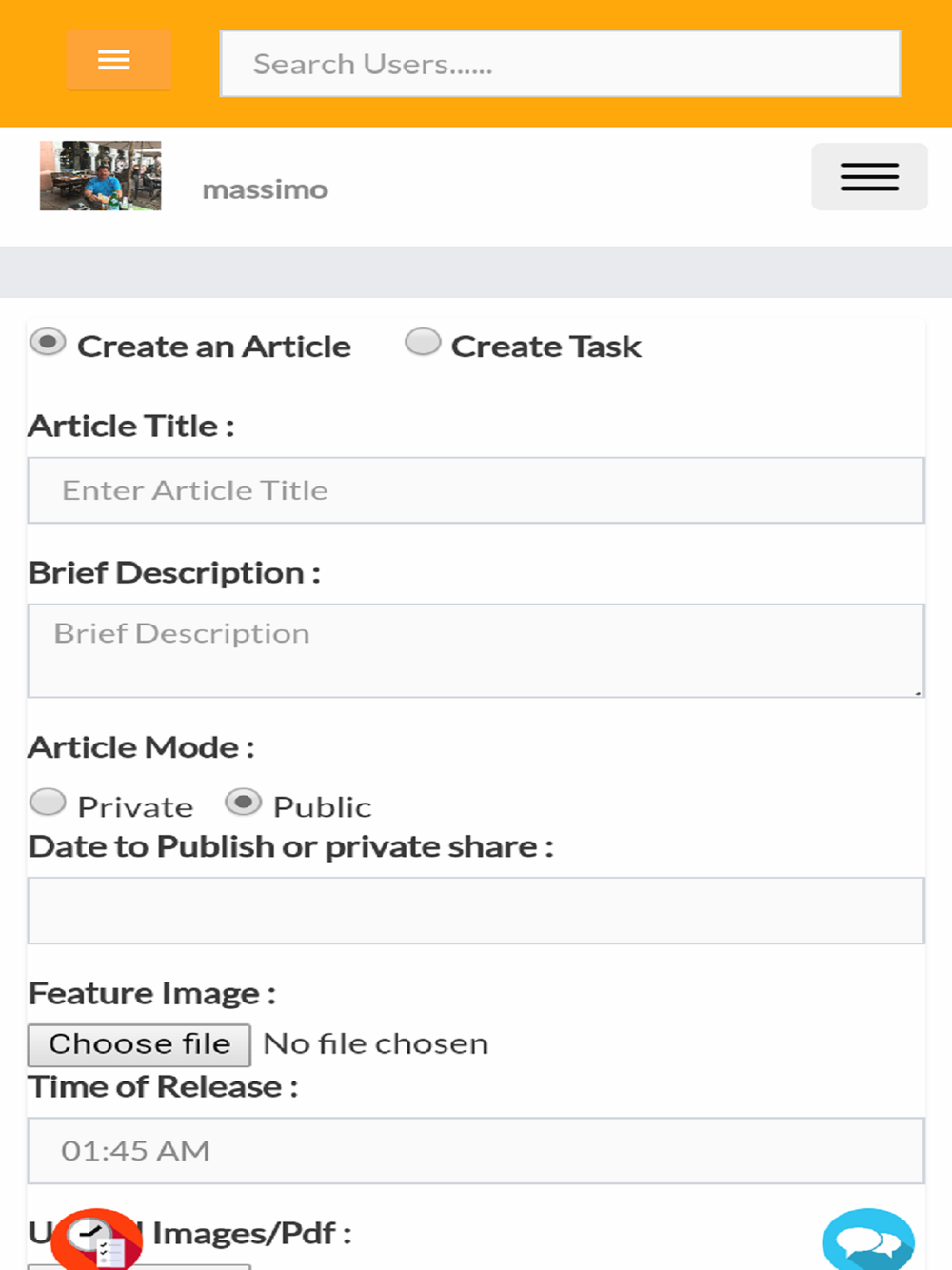Viewport: 952px width, 1270px height.
Task: Click the clock and checklist task icon
Action: coord(96,1240)
